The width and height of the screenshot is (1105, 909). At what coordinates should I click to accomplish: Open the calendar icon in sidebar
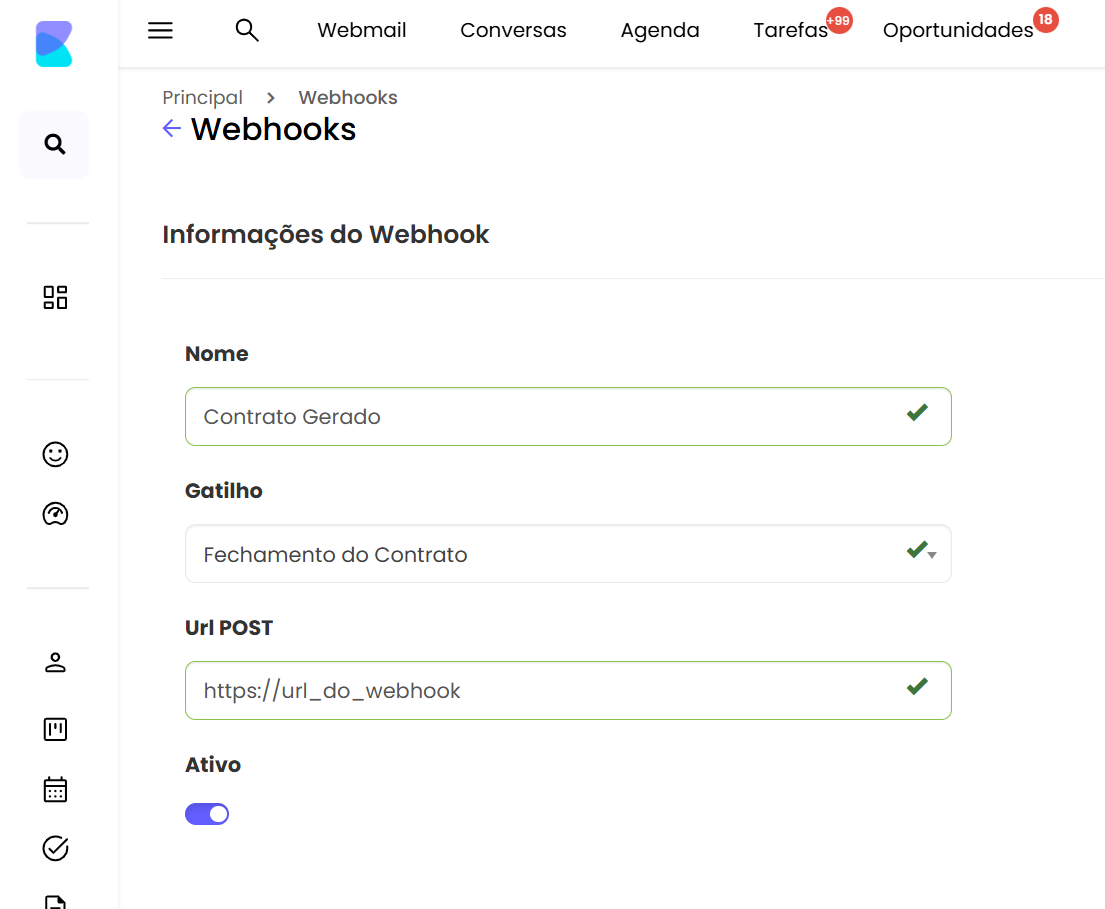pos(55,790)
